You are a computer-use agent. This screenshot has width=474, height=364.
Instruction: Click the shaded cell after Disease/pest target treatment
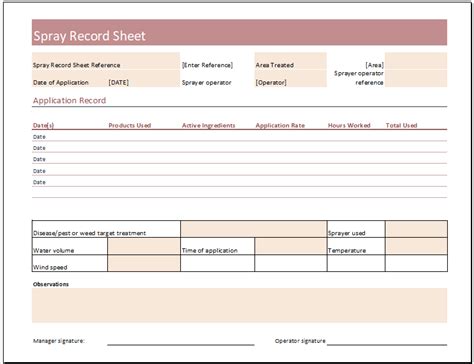(253, 229)
